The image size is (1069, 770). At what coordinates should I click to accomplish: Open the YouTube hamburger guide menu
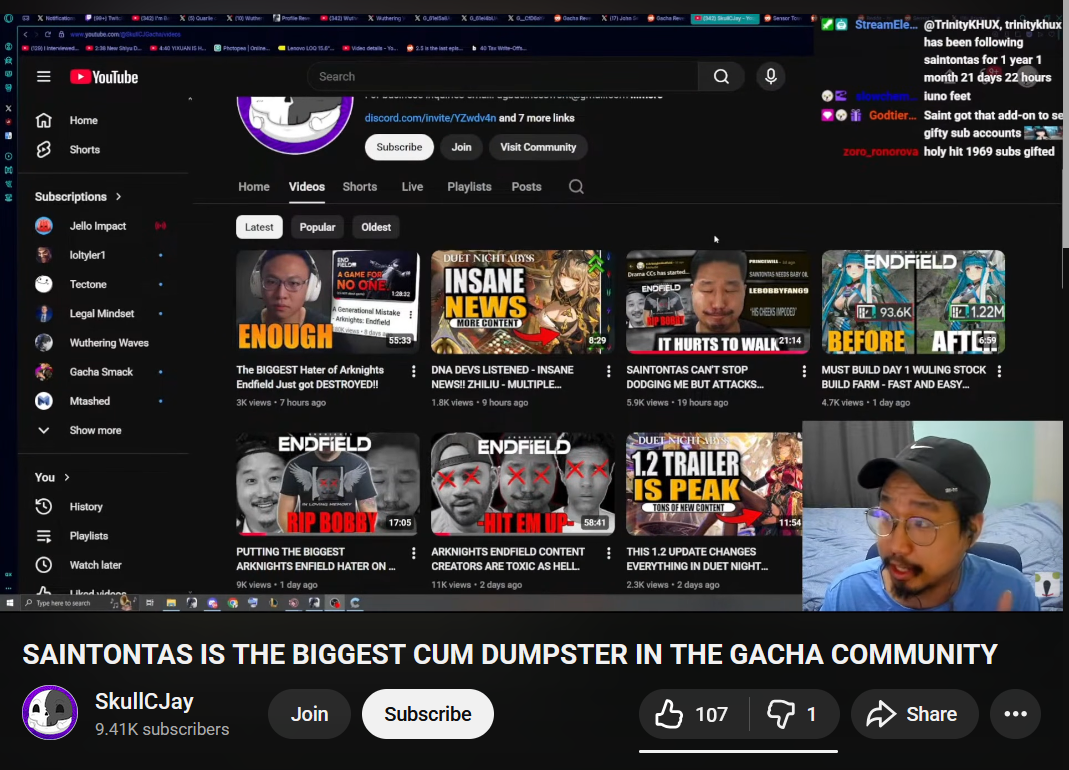point(44,76)
